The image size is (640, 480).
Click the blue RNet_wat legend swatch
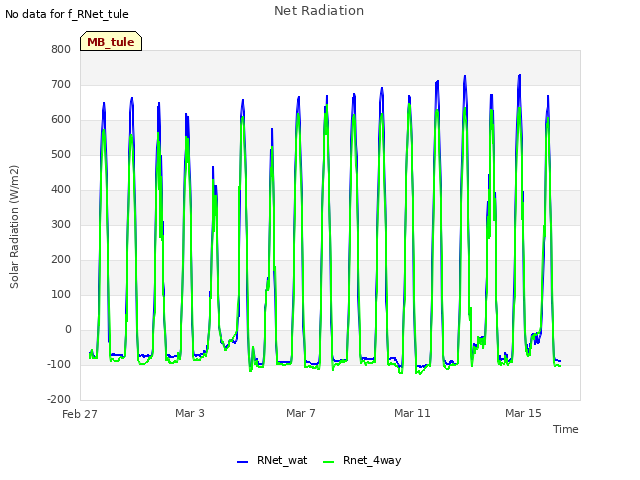click(242, 462)
